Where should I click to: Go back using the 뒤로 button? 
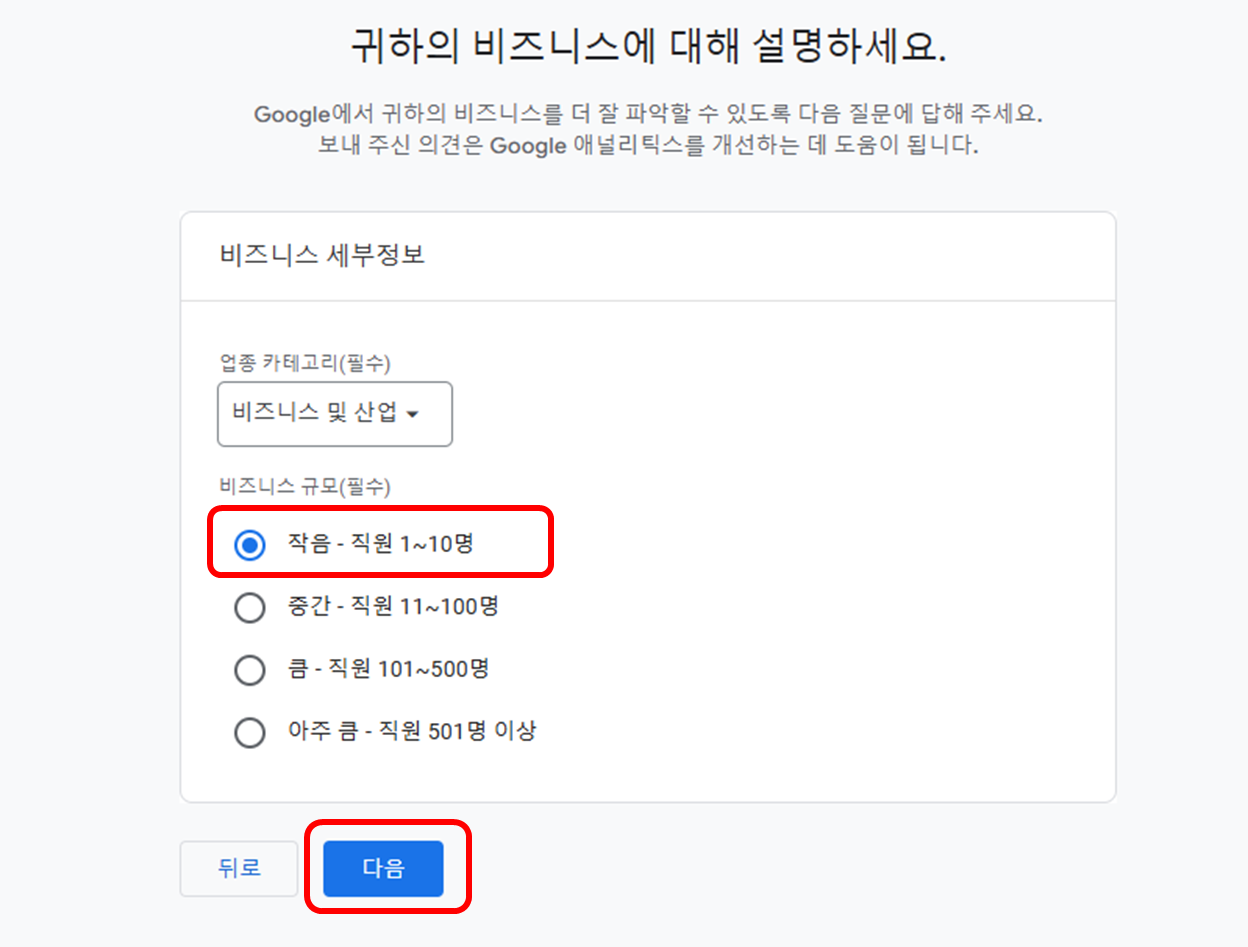(238, 868)
